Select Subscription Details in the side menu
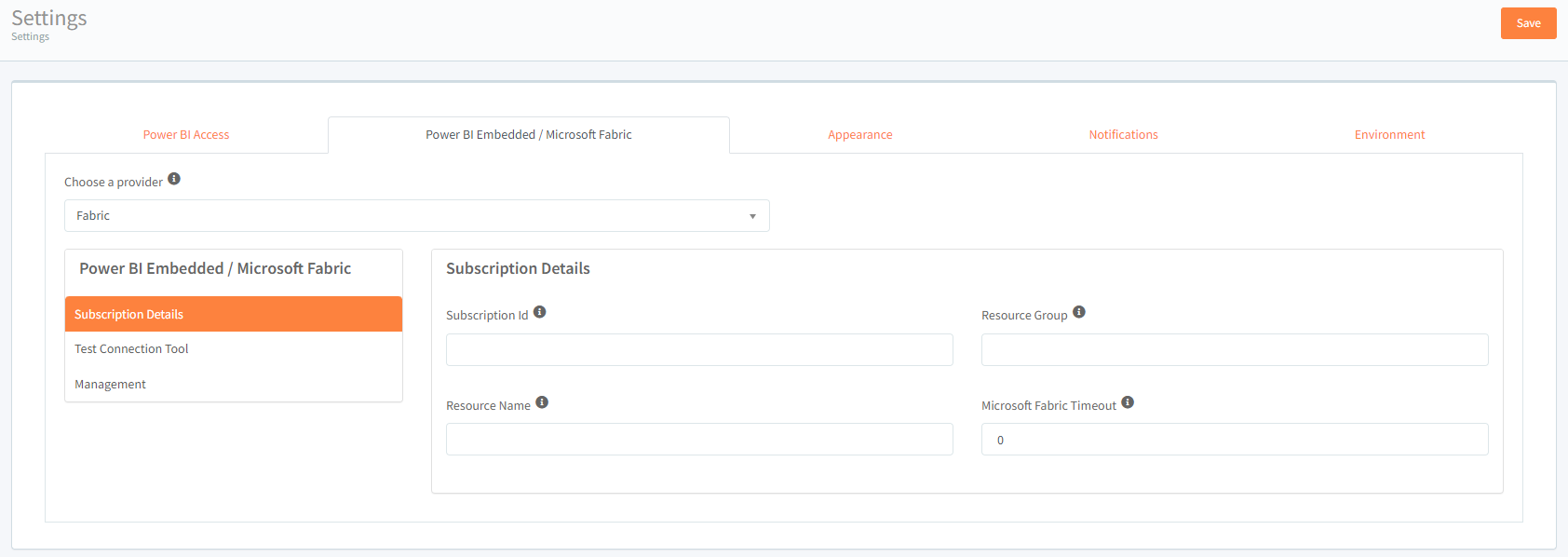 (234, 314)
